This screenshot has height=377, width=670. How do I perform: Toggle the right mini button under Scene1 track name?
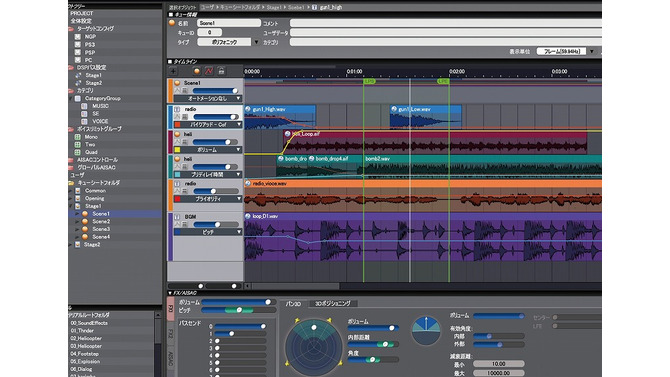click(x=185, y=91)
